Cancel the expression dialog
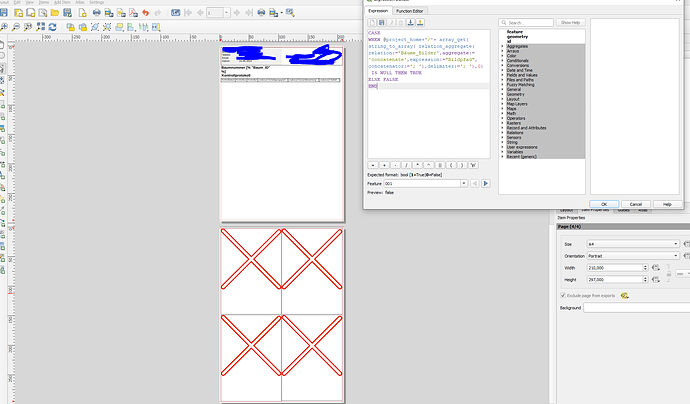 click(x=635, y=204)
